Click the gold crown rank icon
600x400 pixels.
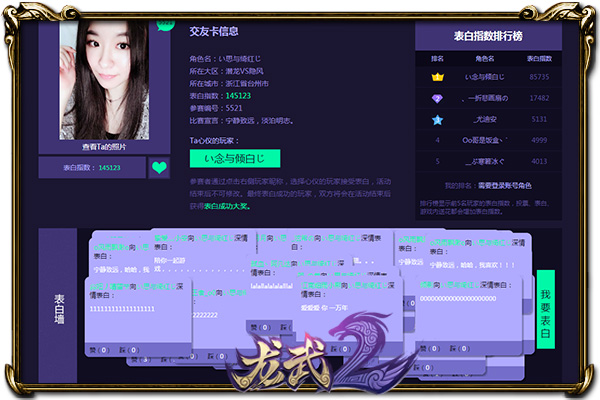coord(437,77)
